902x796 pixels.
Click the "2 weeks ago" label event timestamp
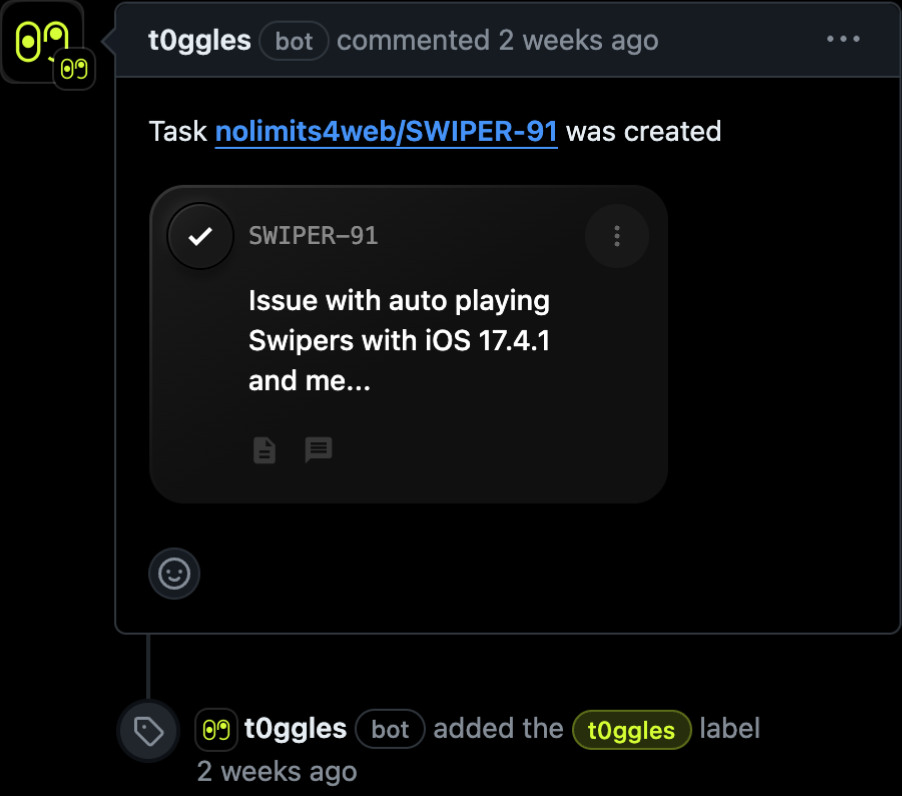click(277, 772)
